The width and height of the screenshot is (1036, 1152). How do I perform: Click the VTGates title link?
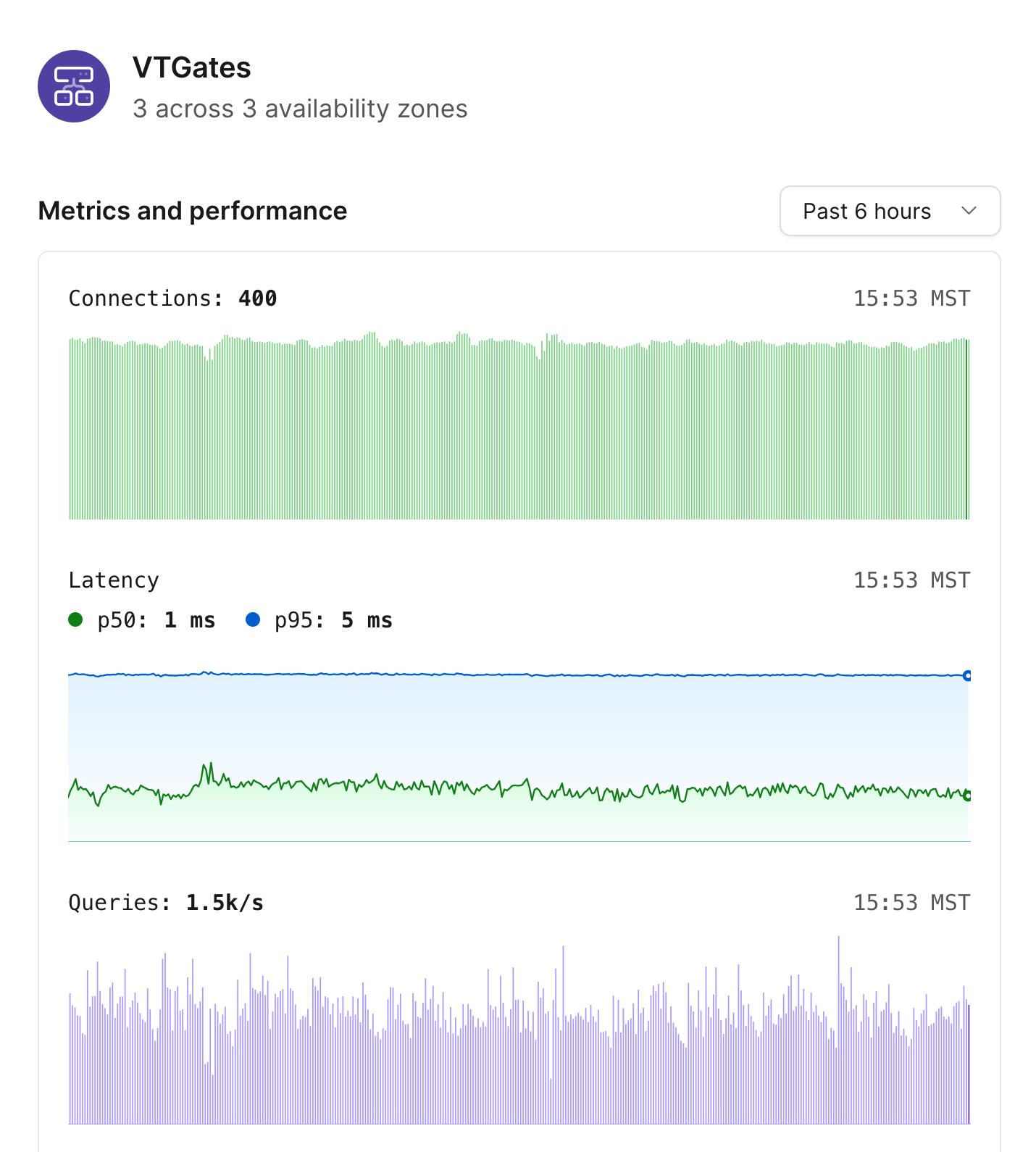point(192,67)
